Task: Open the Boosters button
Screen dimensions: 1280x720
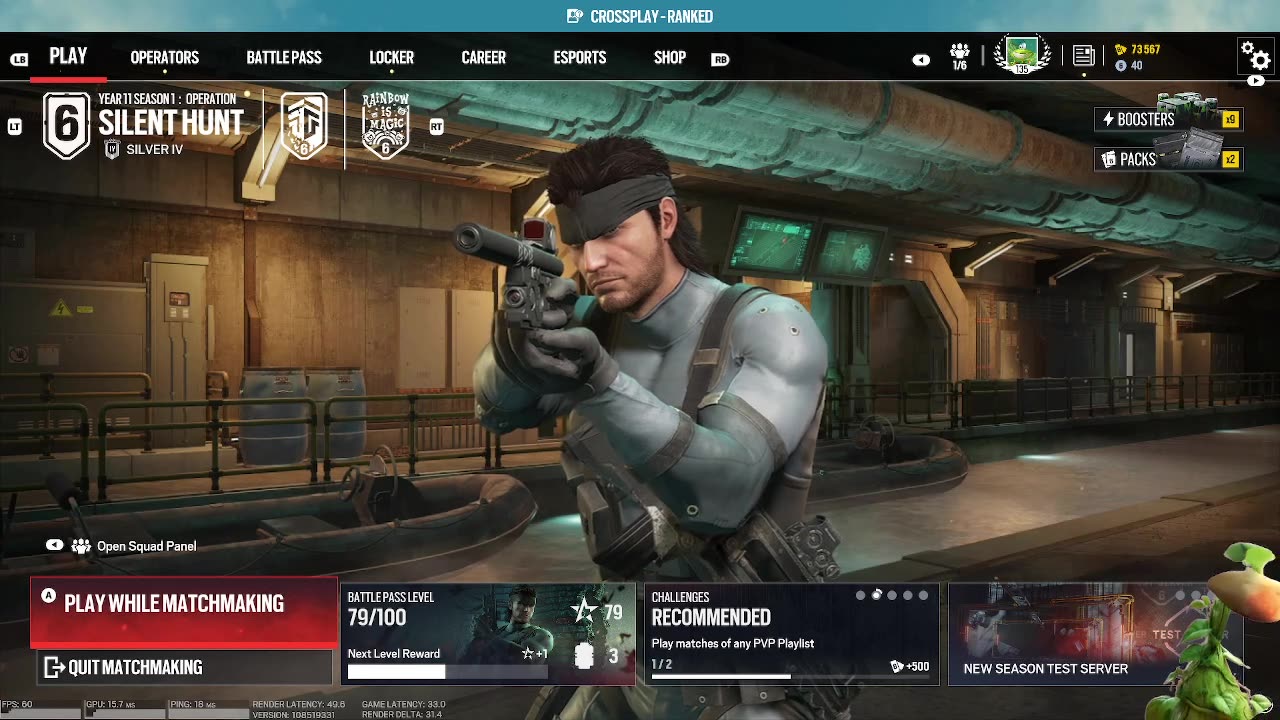Action: tap(1168, 120)
